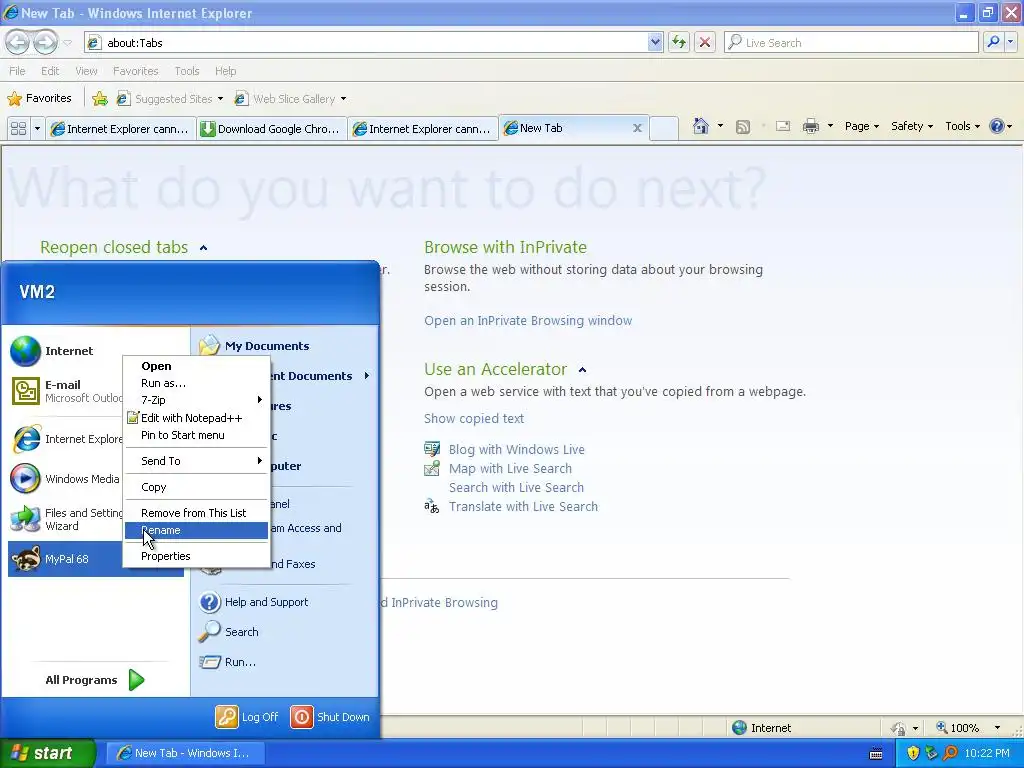Click the Back navigation arrow
This screenshot has height=768, width=1024.
[17, 42]
